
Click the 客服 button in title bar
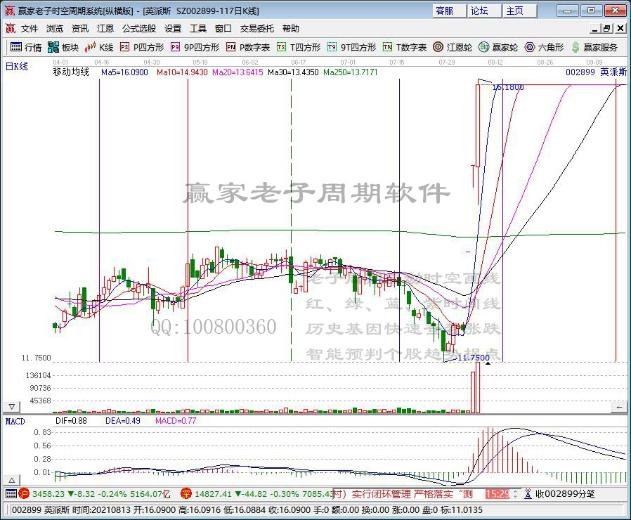pos(450,10)
